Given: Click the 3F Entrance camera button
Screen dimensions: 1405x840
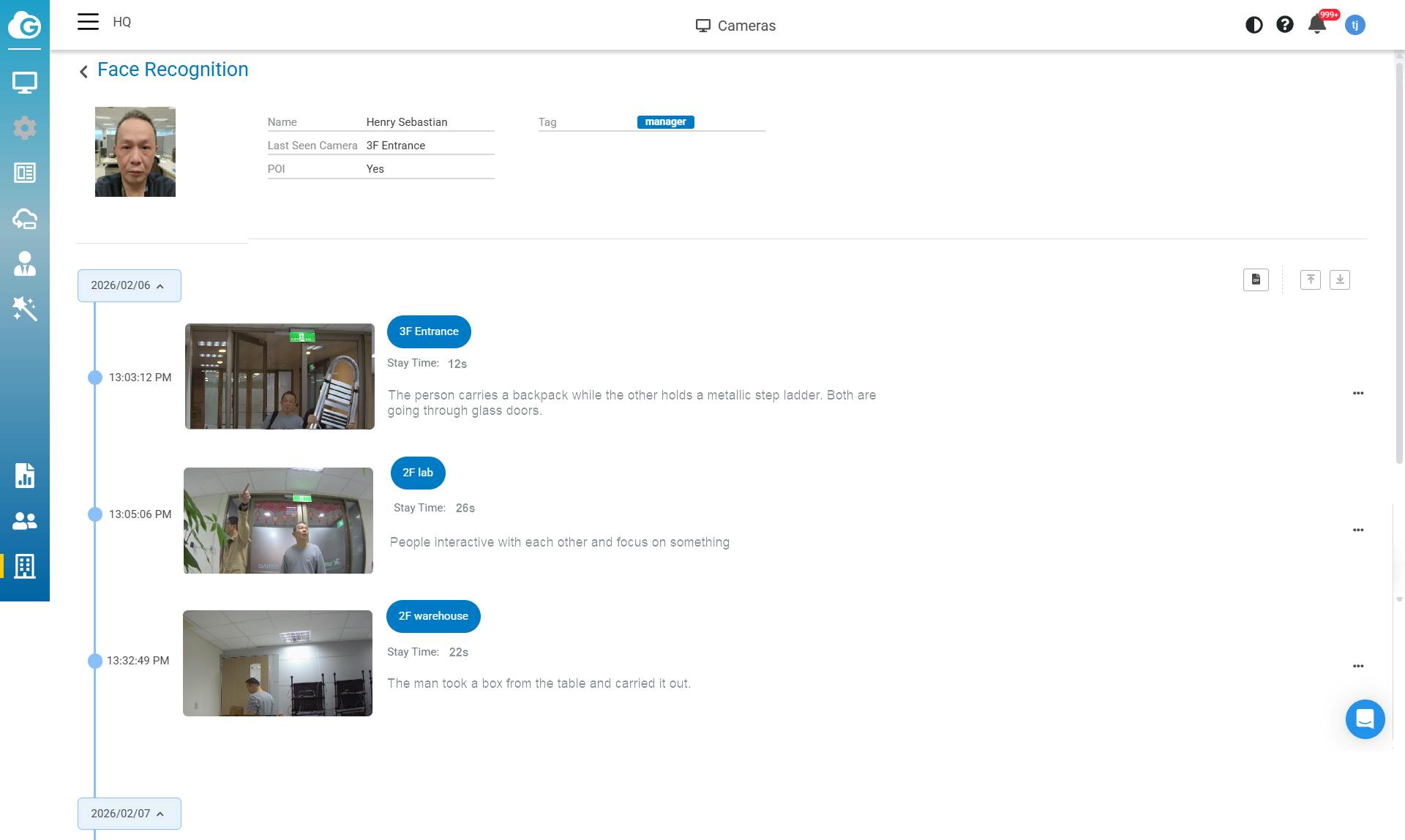Looking at the screenshot, I should tap(429, 331).
